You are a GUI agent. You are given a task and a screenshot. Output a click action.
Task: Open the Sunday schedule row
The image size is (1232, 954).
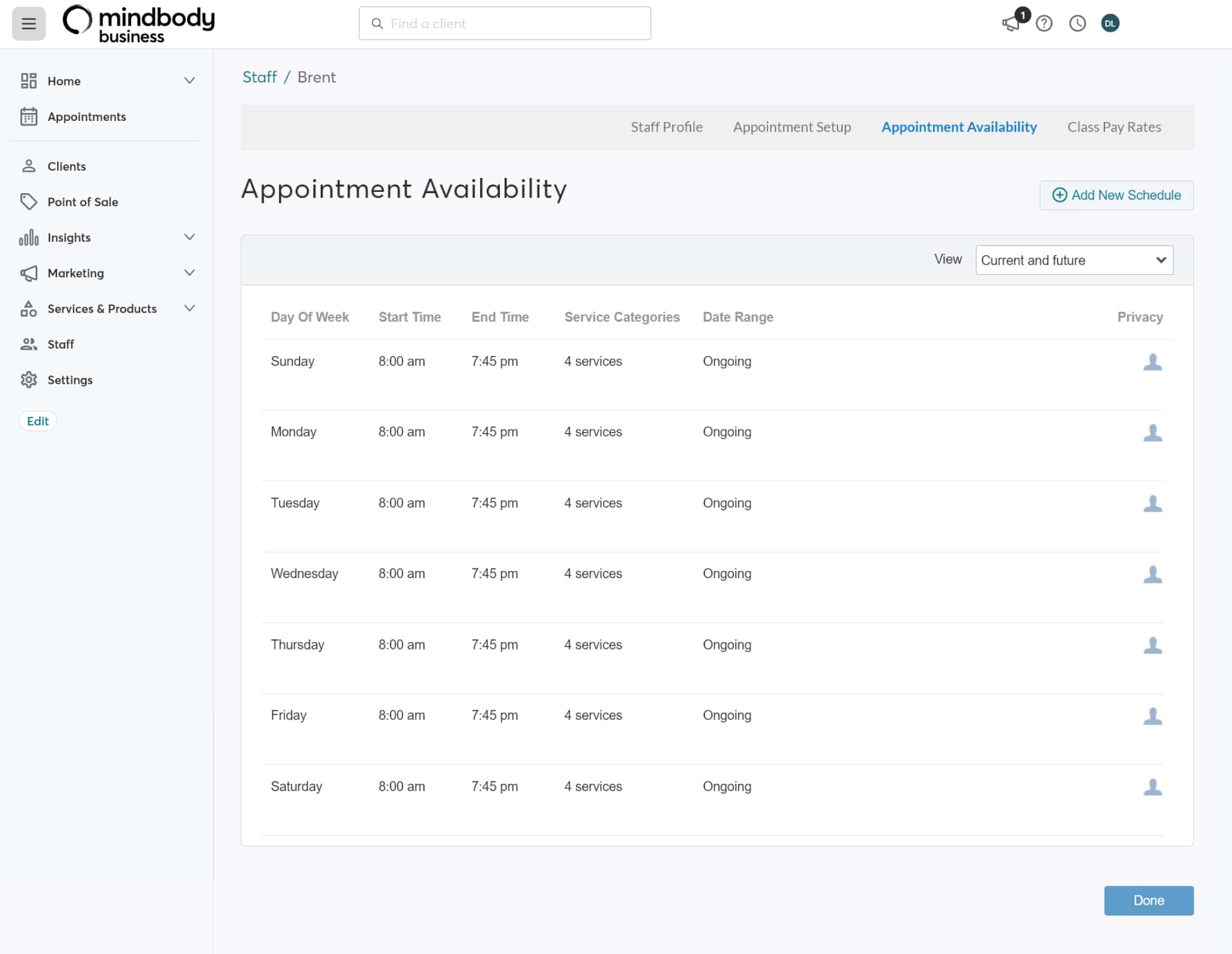(713, 375)
